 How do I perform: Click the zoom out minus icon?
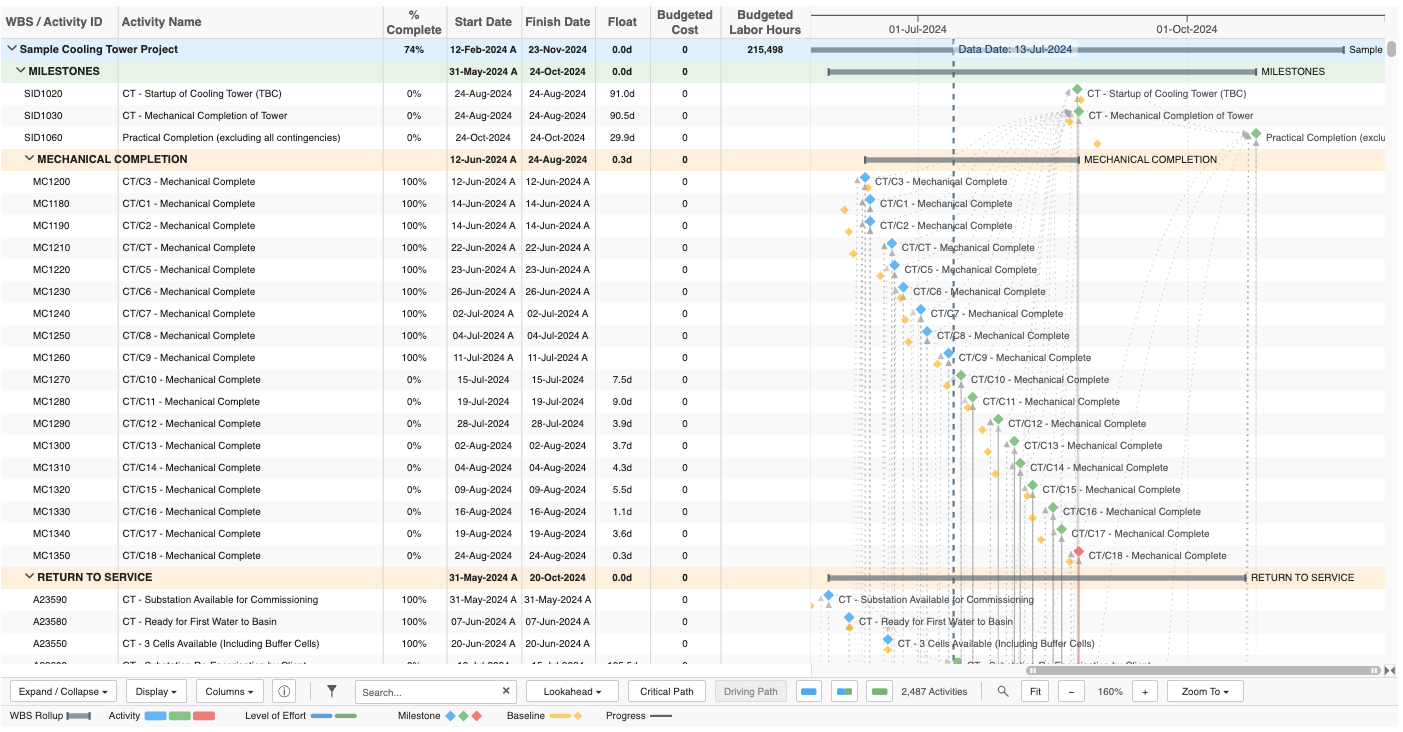[1070, 690]
